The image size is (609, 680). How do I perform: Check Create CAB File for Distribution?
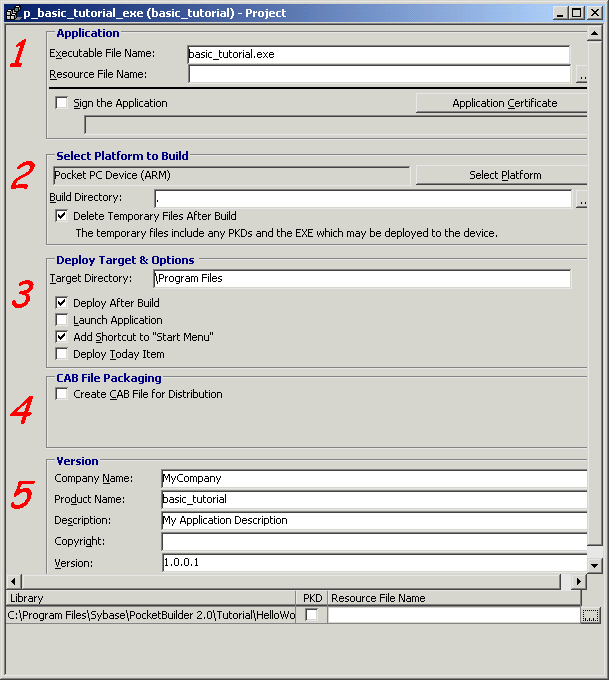62,394
